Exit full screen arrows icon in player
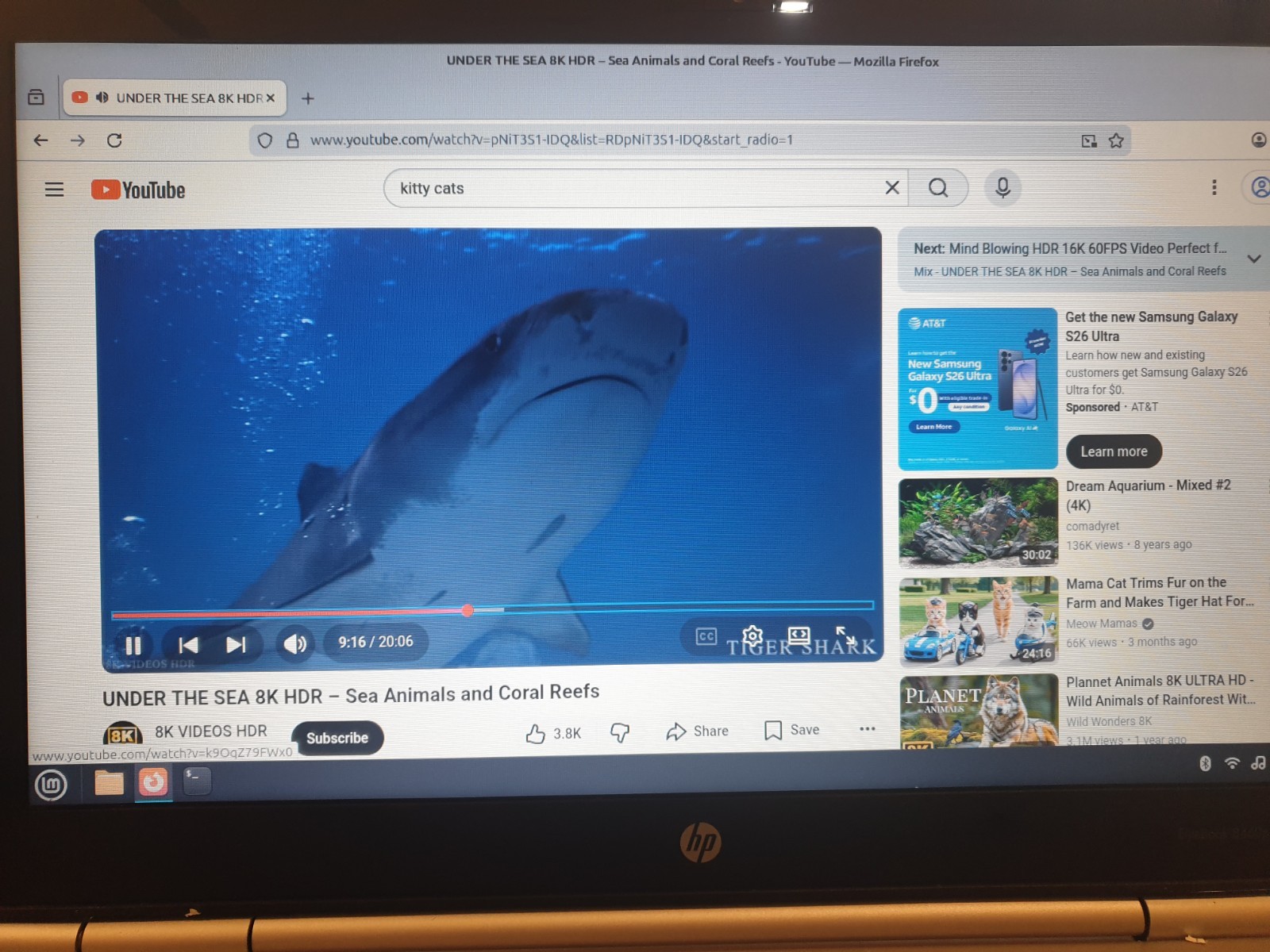Viewport: 1270px width, 952px height. point(845,635)
